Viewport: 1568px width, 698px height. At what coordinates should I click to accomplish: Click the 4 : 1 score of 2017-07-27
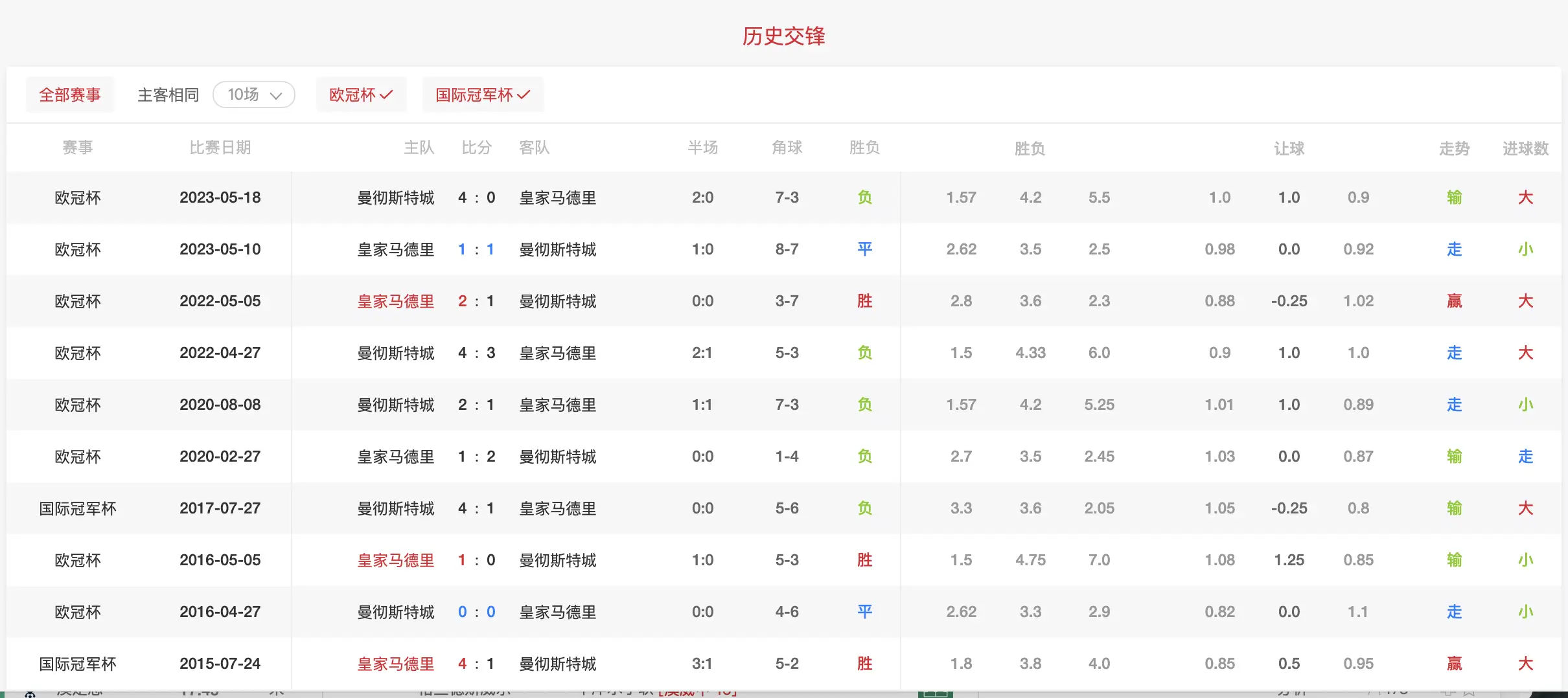(477, 508)
